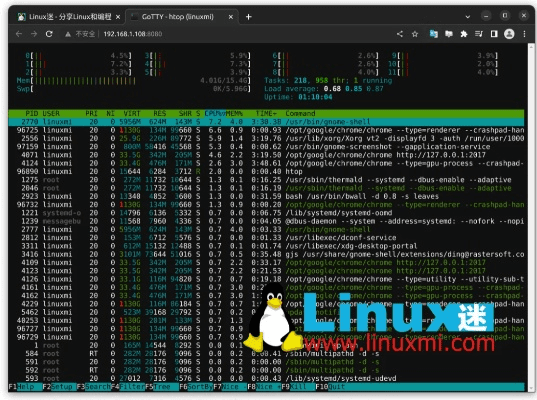Open a new tab with plus button
Viewport: 537px width, 400px height.
pyautogui.click(x=249, y=16)
